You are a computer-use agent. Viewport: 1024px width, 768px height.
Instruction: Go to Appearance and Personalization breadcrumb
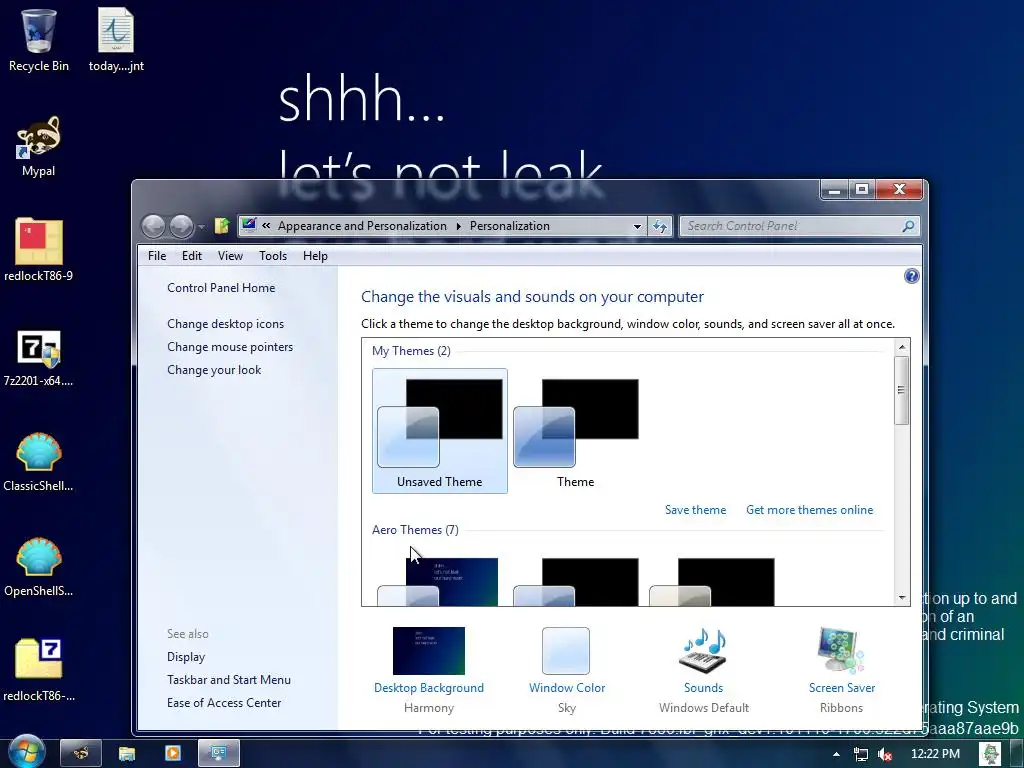362,226
